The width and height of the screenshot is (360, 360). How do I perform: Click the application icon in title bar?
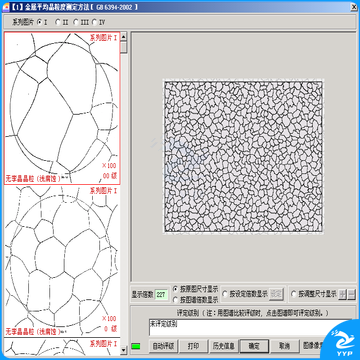click(6, 6)
